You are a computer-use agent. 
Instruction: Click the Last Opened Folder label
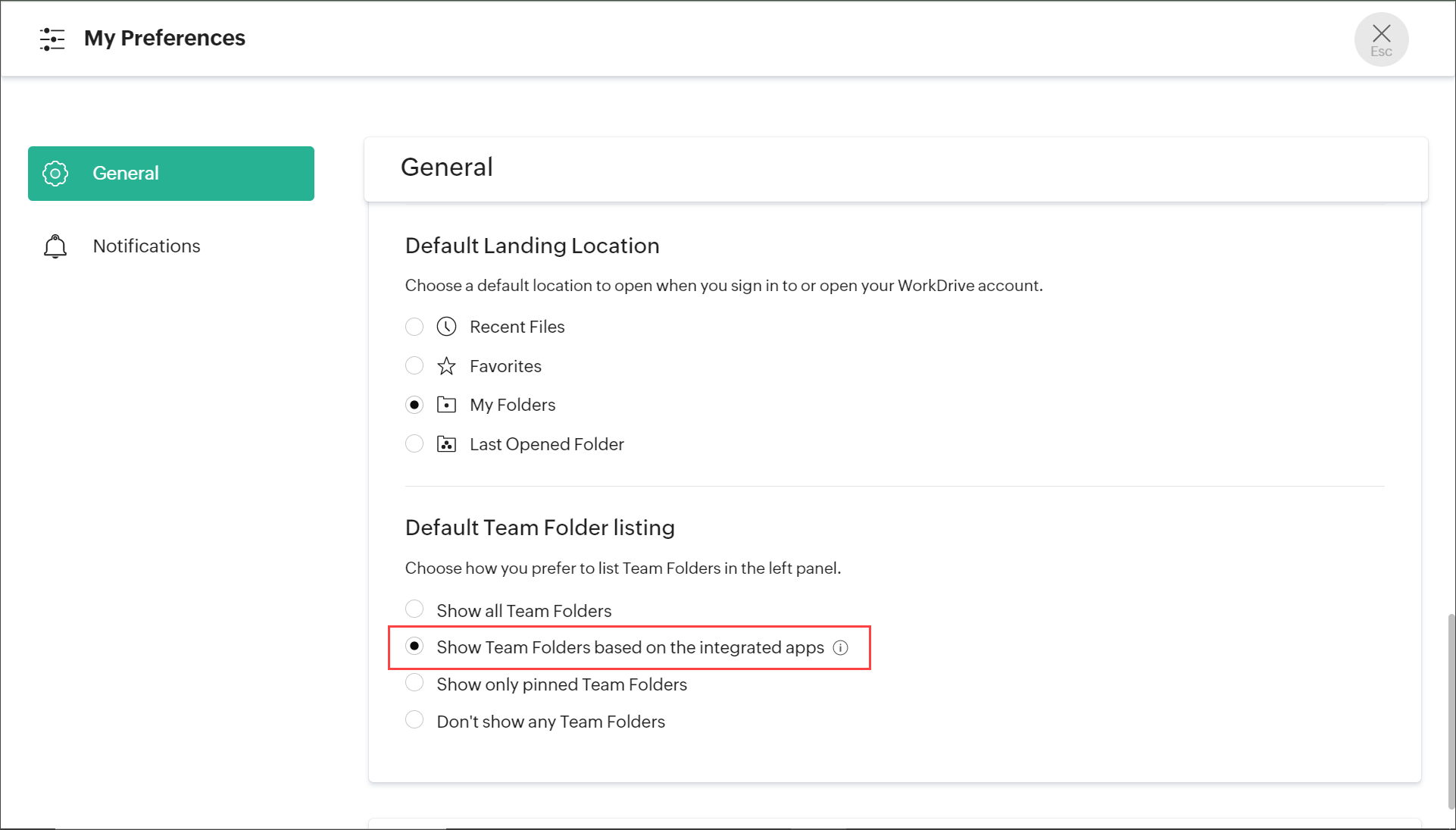pyautogui.click(x=547, y=444)
